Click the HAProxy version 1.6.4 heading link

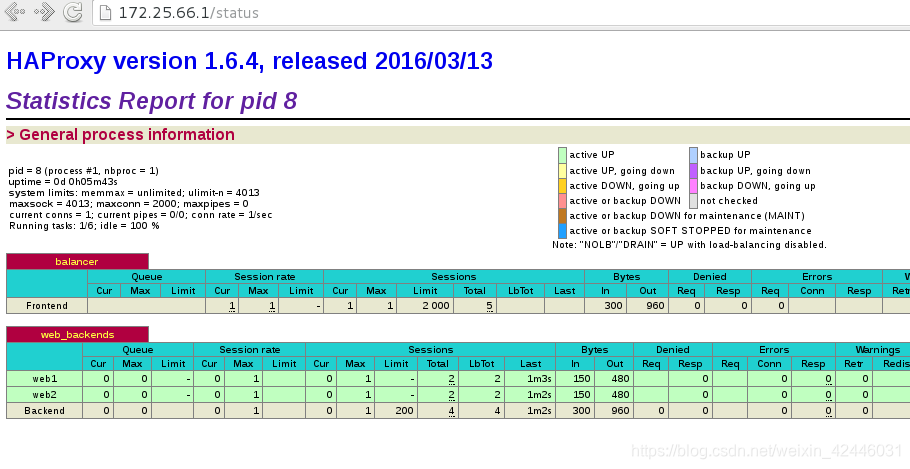tap(250, 61)
